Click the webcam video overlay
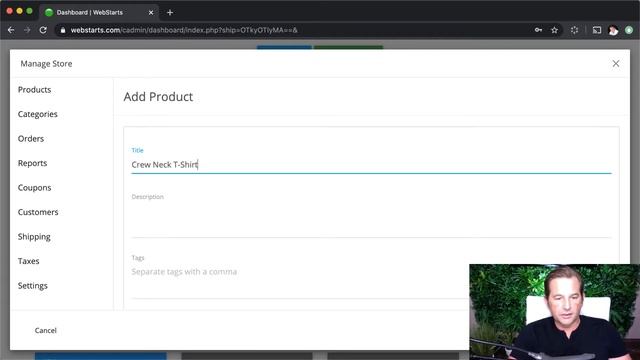The image size is (640, 360). pyautogui.click(x=554, y=312)
